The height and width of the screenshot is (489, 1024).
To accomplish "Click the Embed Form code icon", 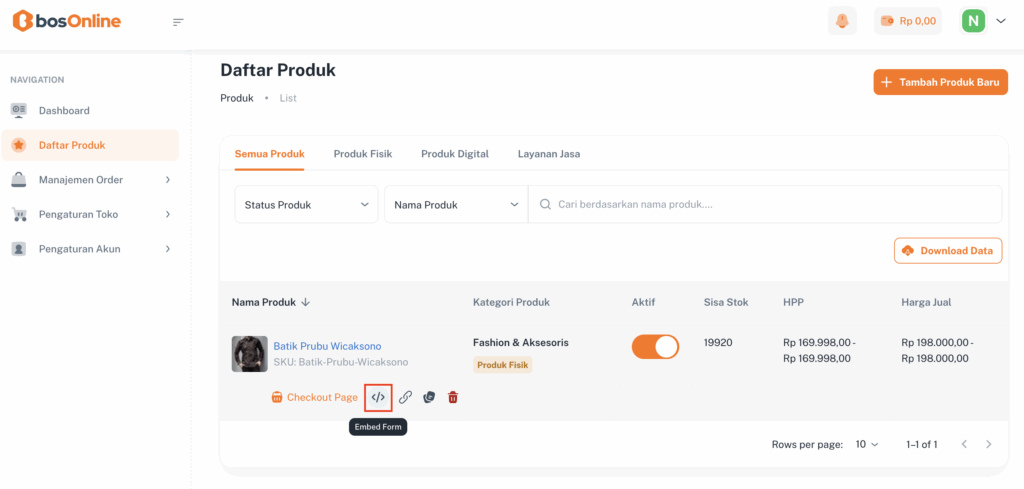I will [x=378, y=397].
